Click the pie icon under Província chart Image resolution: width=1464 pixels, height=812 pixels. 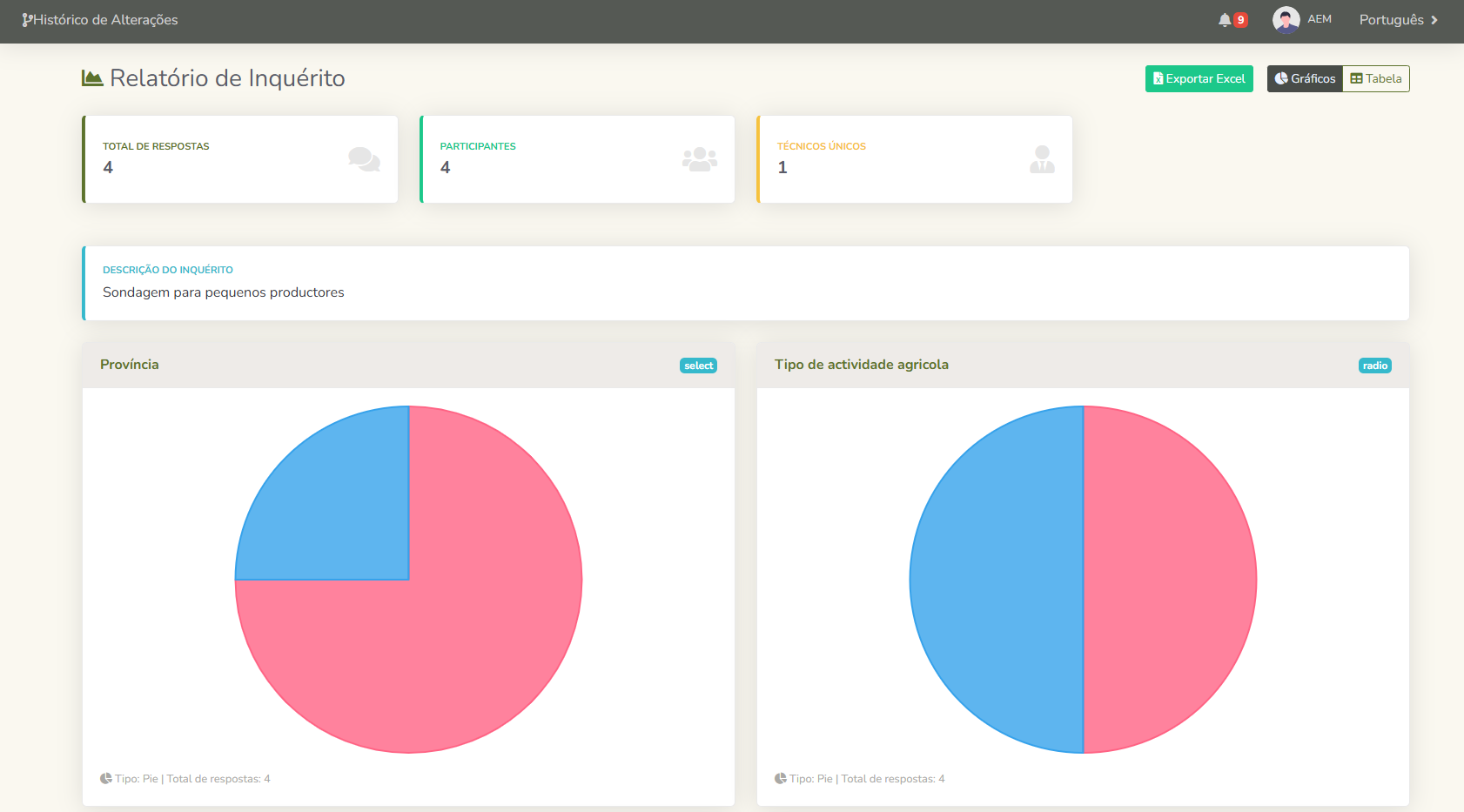click(x=106, y=779)
